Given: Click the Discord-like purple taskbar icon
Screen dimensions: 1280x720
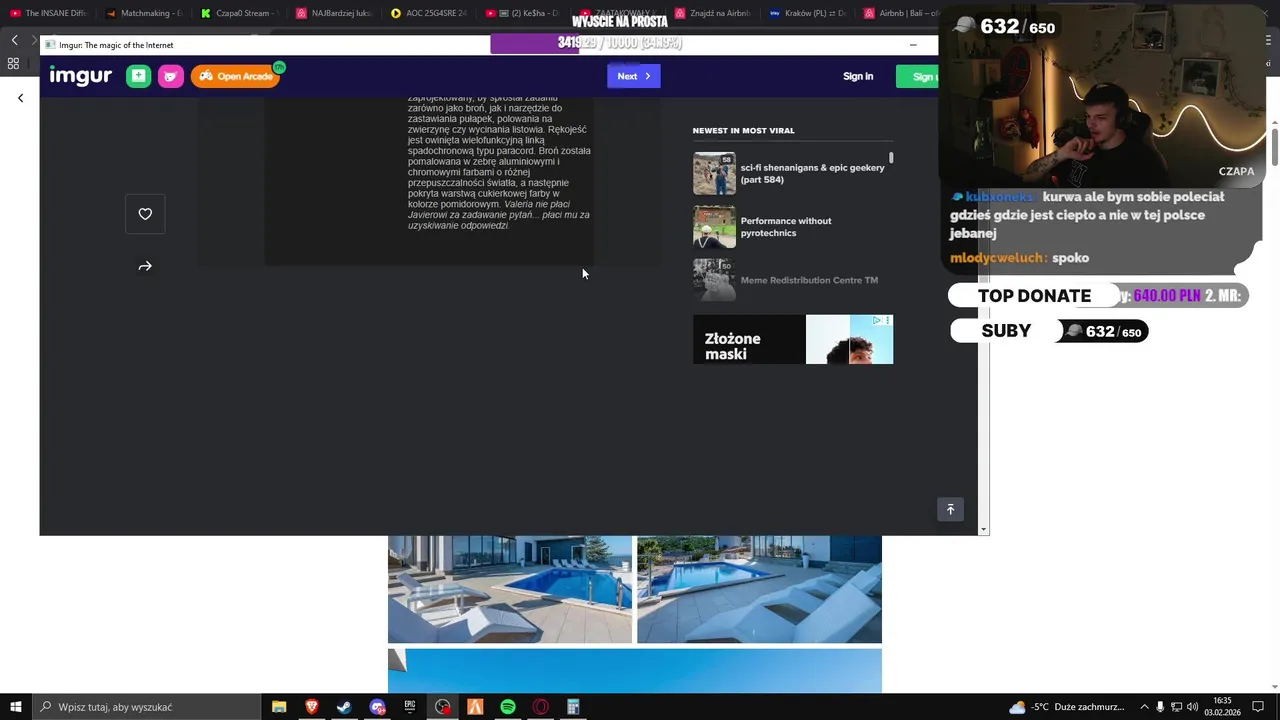Looking at the screenshot, I should [377, 707].
